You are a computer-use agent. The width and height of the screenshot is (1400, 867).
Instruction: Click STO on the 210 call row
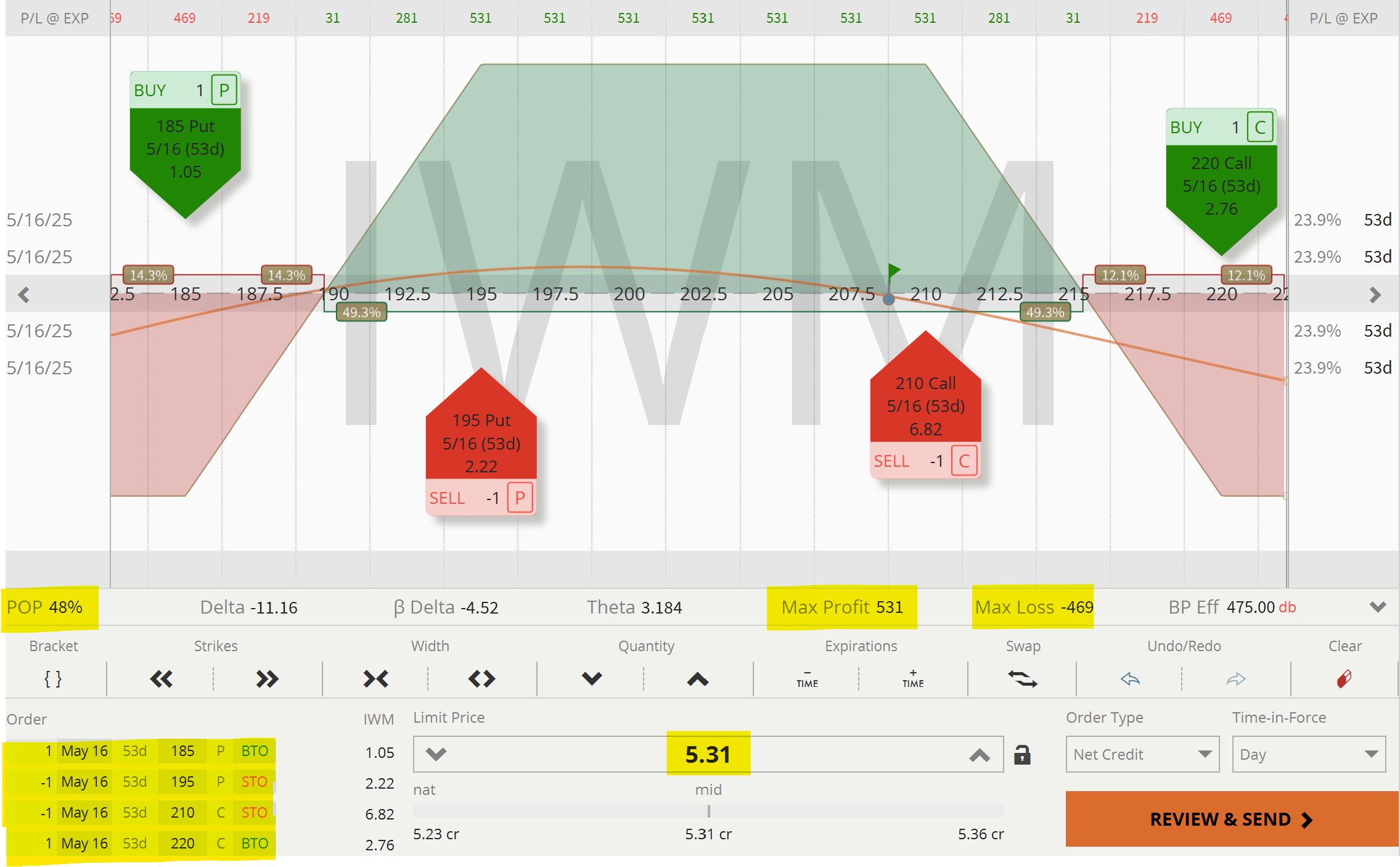click(255, 813)
